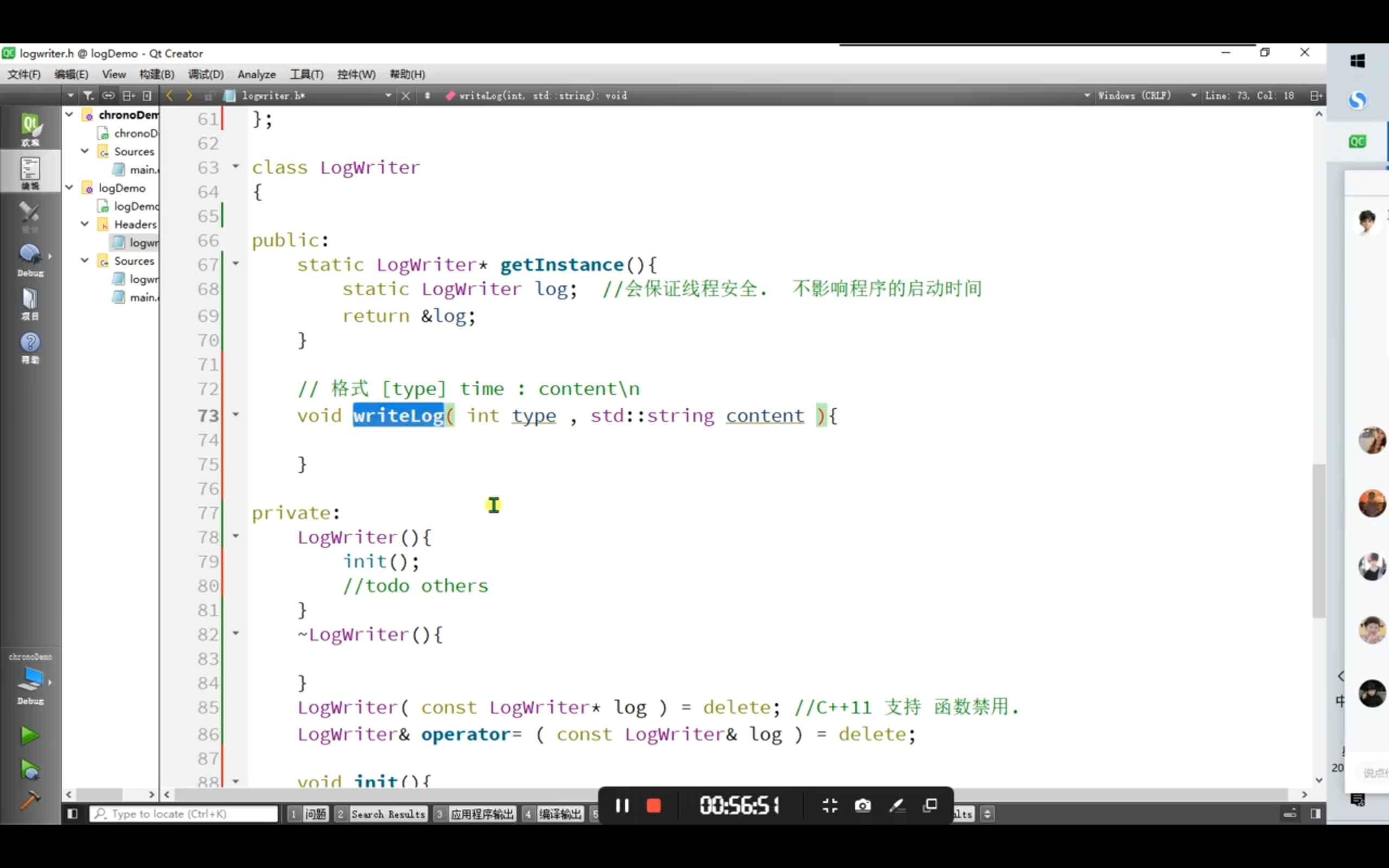The width and height of the screenshot is (1389, 868).
Task: Take a screenshot with camera icon
Action: pos(862,806)
